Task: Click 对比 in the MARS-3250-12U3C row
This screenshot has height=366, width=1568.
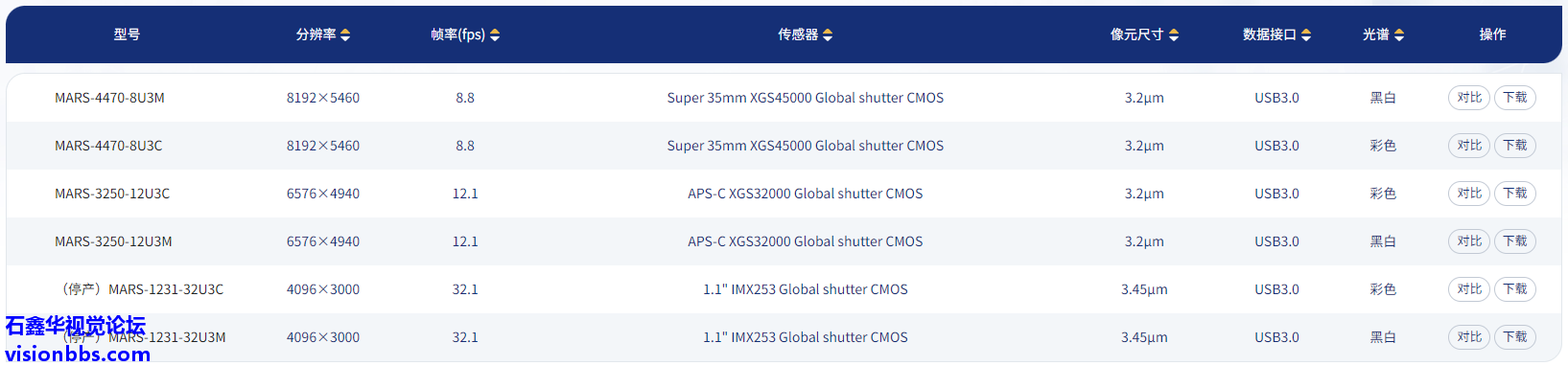Action: point(1469,194)
